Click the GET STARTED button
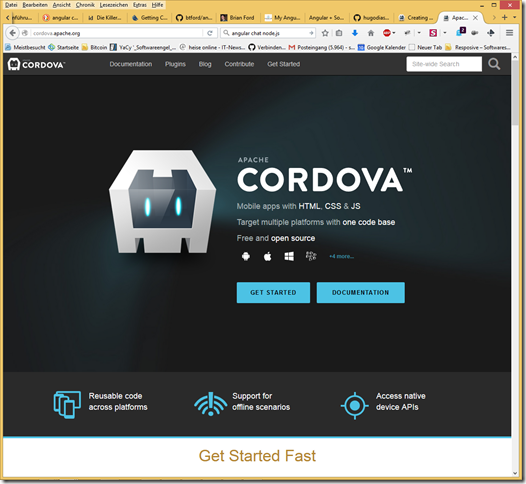This screenshot has height=484, width=526. tap(273, 292)
